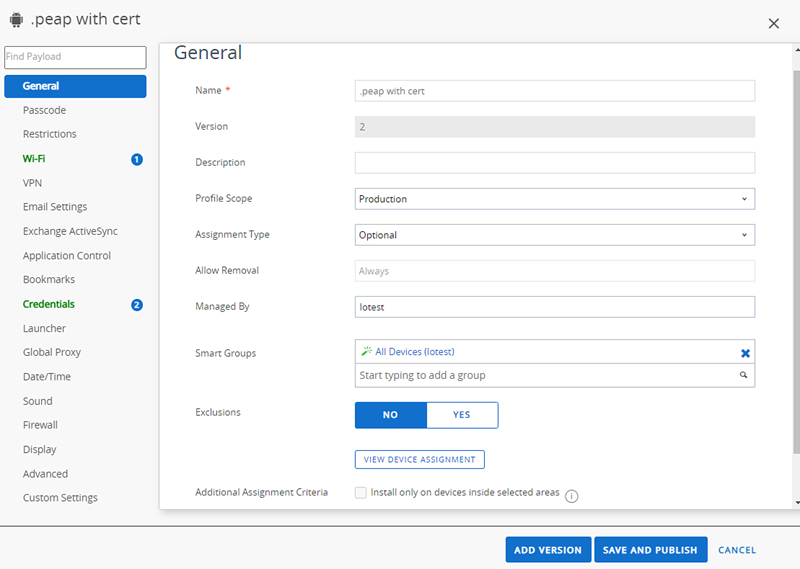800x569 pixels.
Task: Open the Credentials payload
Action: pyautogui.click(x=48, y=304)
